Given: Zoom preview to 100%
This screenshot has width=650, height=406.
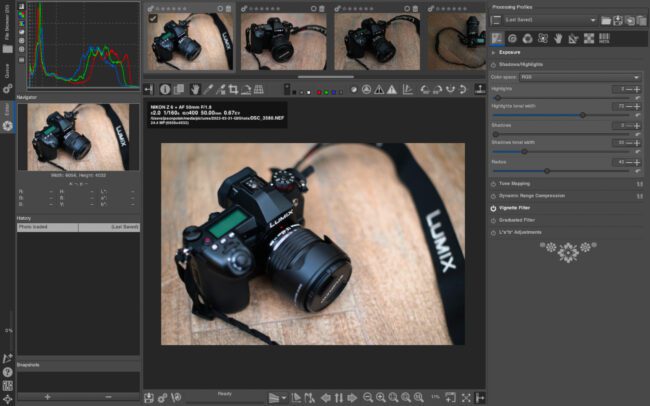Looking at the screenshot, I should pyautogui.click(x=419, y=398).
